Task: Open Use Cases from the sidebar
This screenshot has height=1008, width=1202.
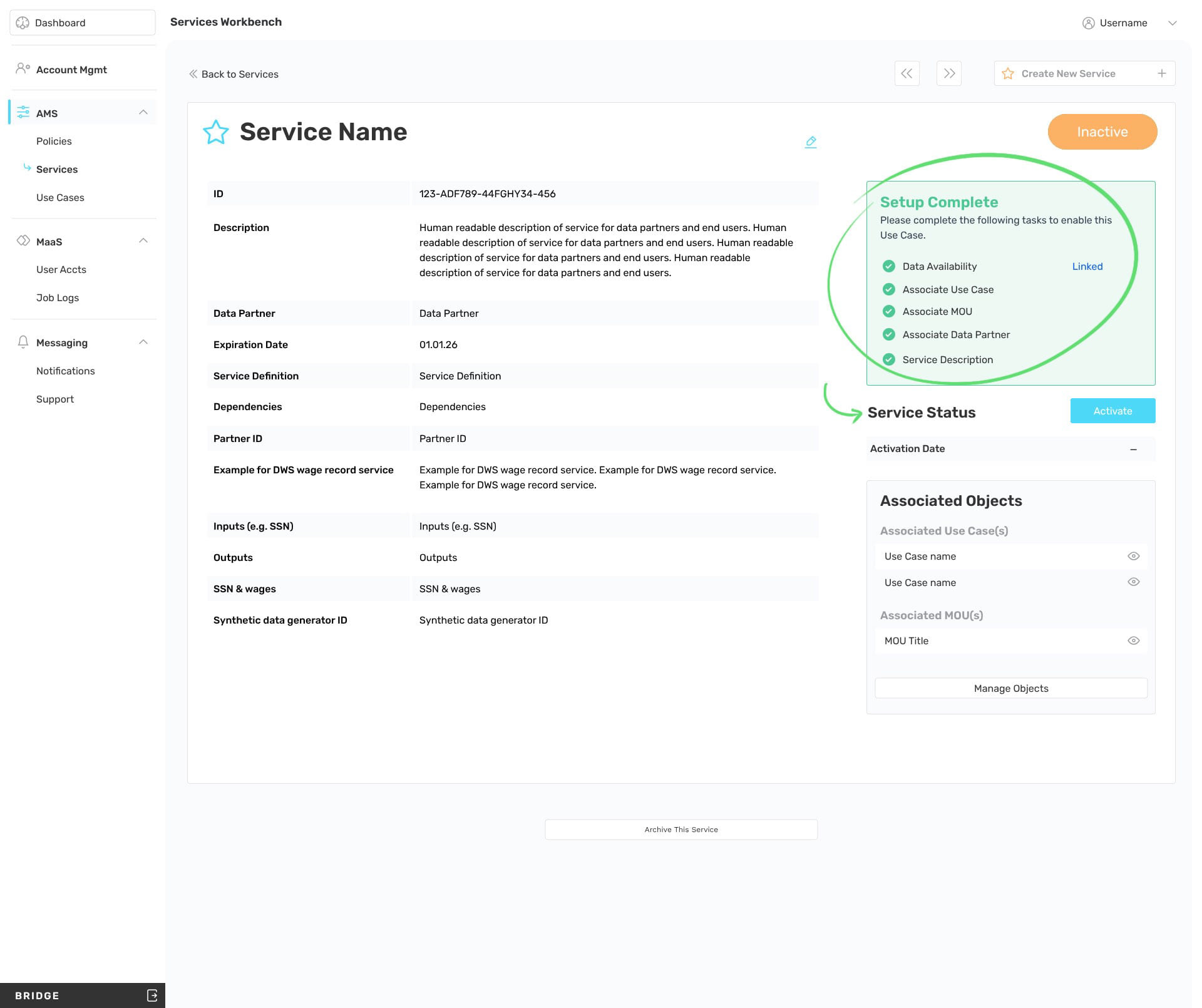Action: (x=60, y=197)
